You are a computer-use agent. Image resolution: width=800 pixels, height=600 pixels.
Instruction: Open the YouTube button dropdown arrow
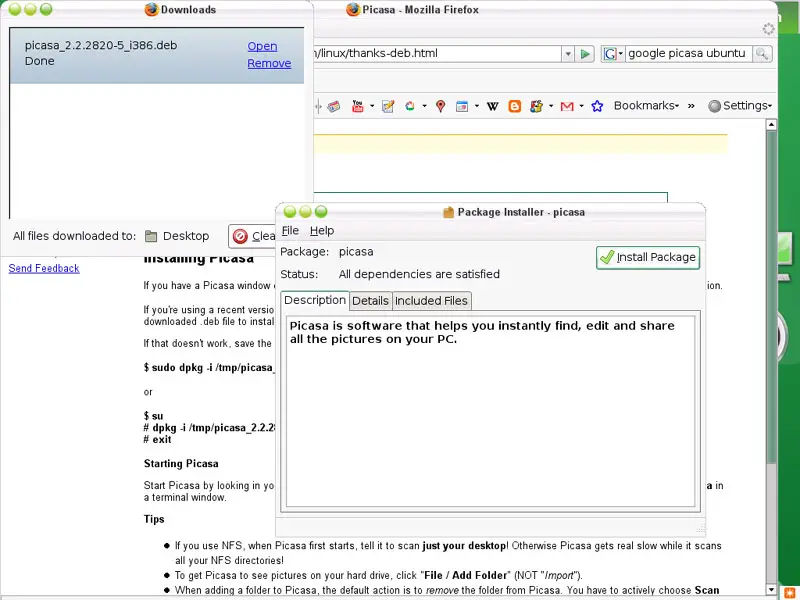372,106
